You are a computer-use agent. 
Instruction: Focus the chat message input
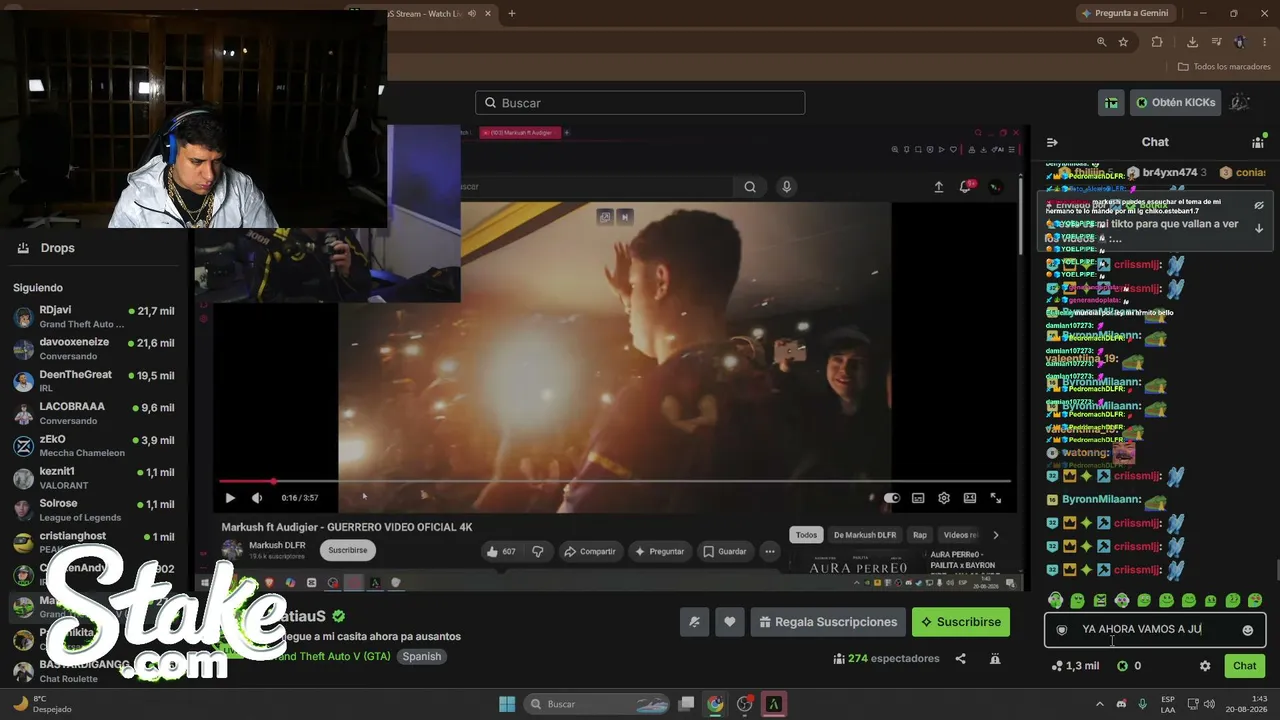tap(1155, 630)
